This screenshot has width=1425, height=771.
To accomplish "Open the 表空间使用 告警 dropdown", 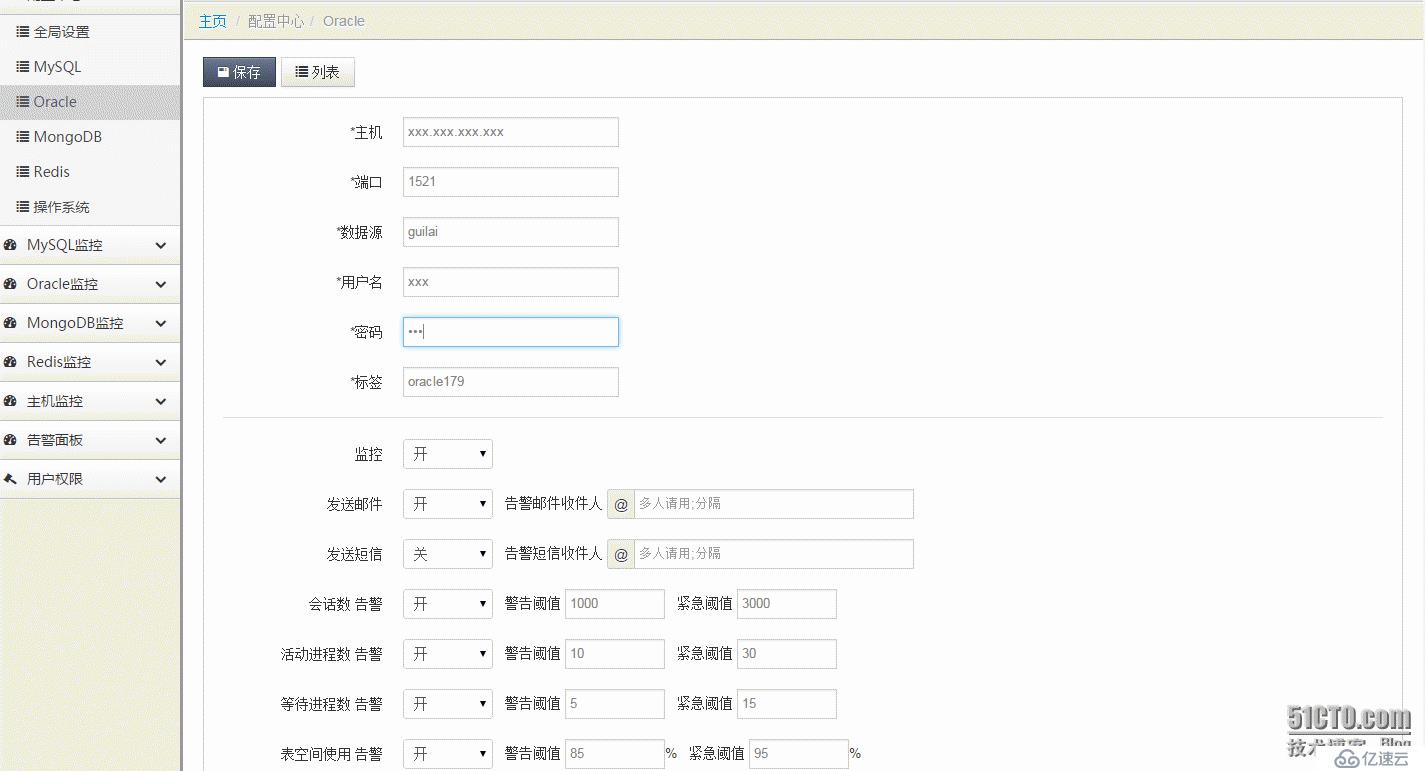I will (448, 754).
